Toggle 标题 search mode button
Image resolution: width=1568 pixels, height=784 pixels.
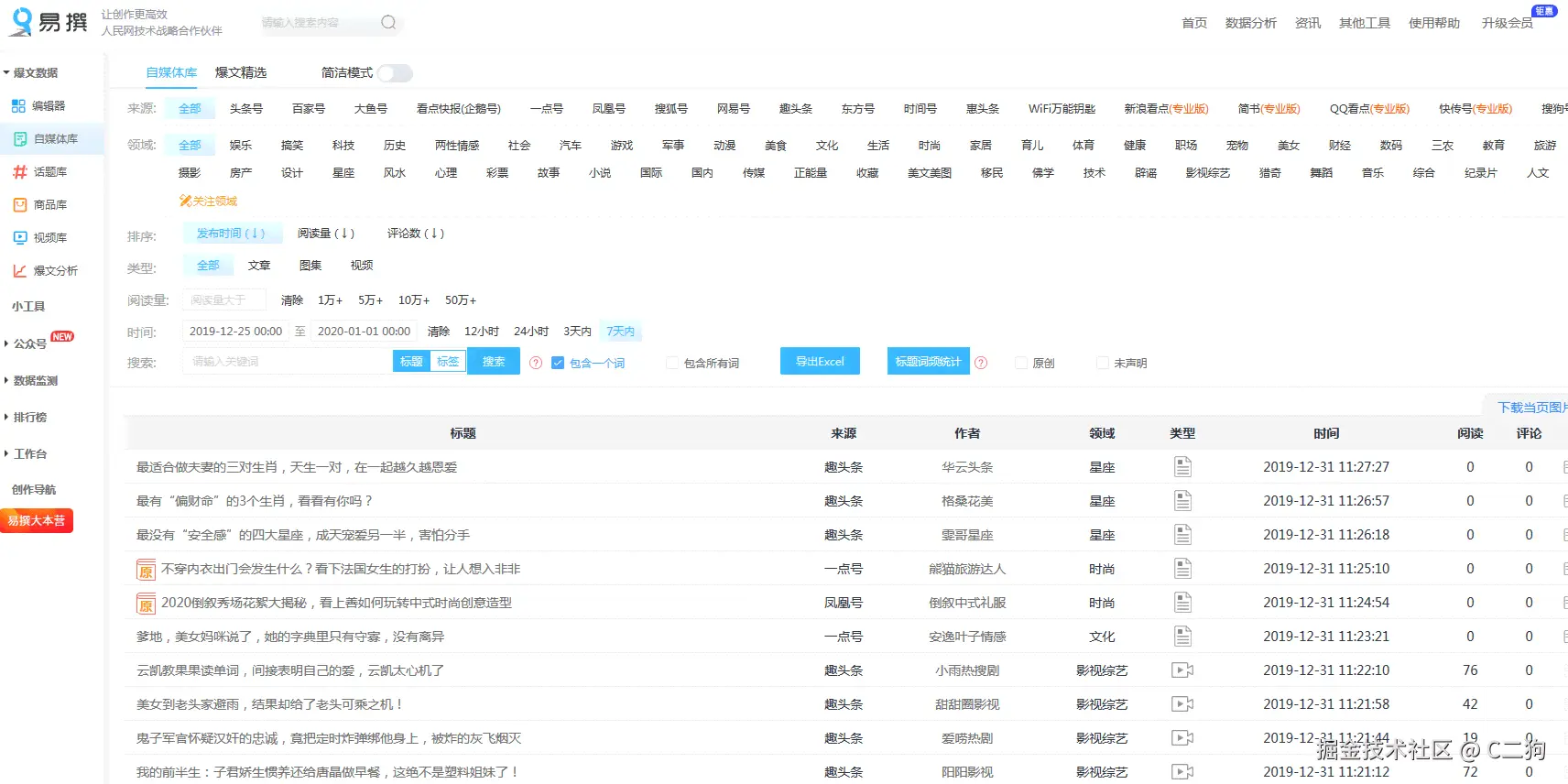[411, 362]
